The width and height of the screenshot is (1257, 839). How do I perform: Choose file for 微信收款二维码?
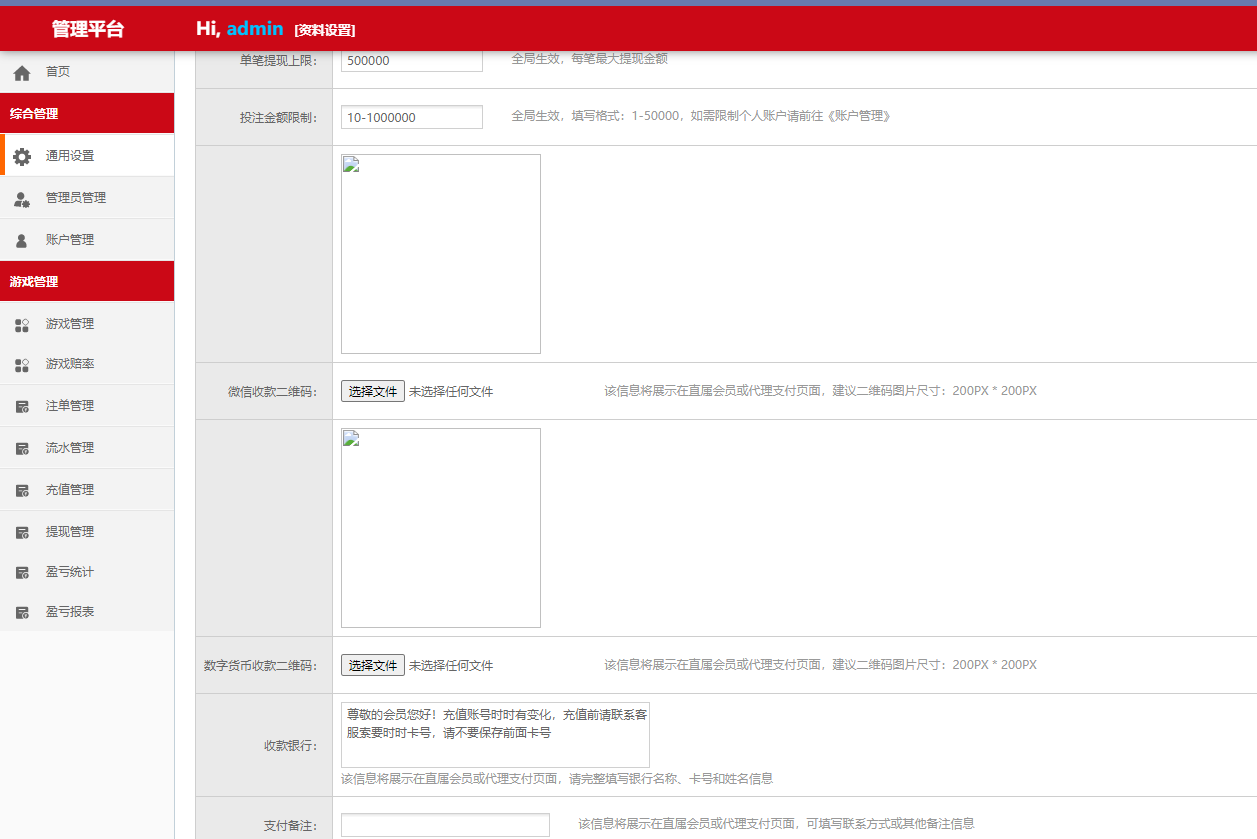pyautogui.click(x=373, y=391)
